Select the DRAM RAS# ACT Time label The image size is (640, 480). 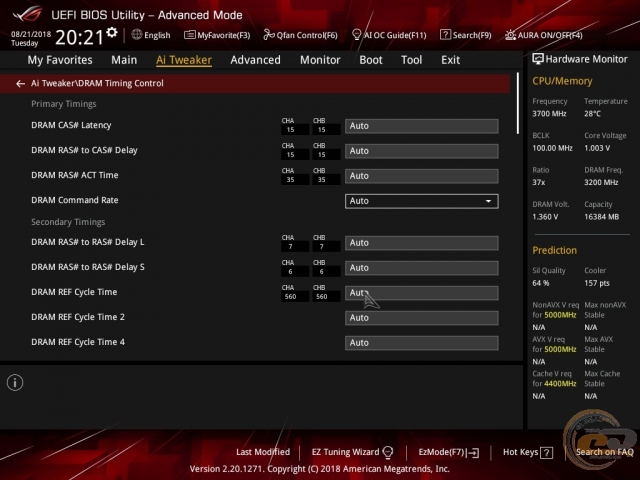click(x=75, y=175)
